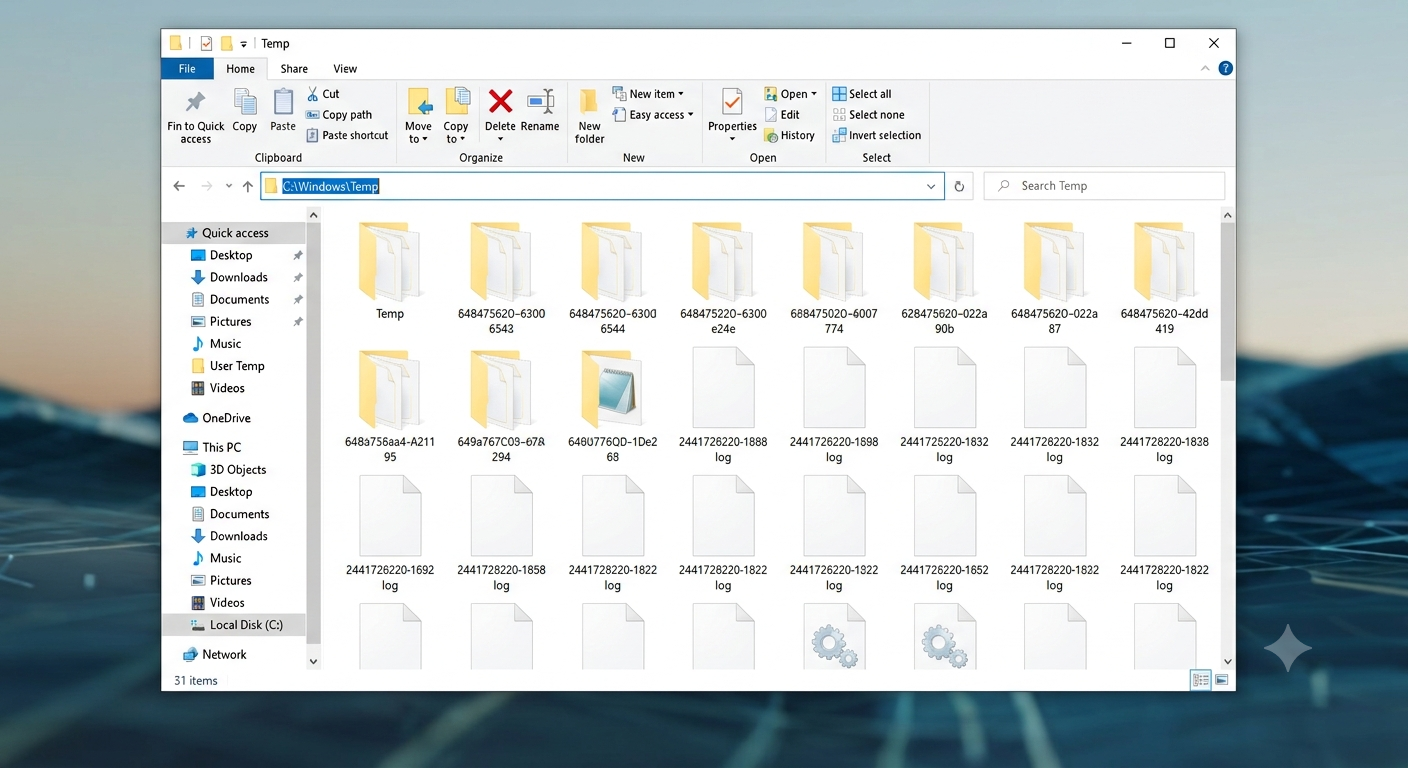Screen dimensions: 1408x768
Task: Switch to the Home tab
Action: (240, 69)
